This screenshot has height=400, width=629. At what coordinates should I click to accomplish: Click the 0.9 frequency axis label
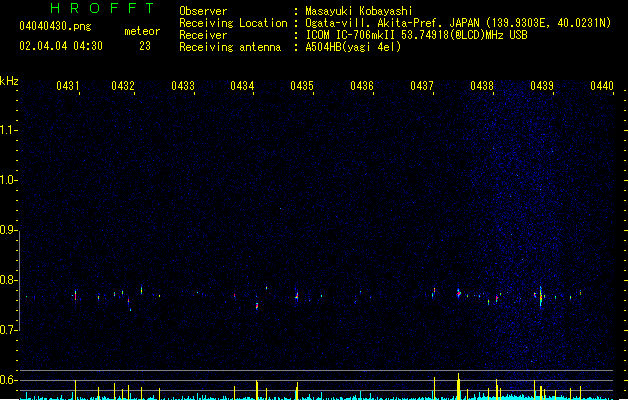tap(7, 230)
